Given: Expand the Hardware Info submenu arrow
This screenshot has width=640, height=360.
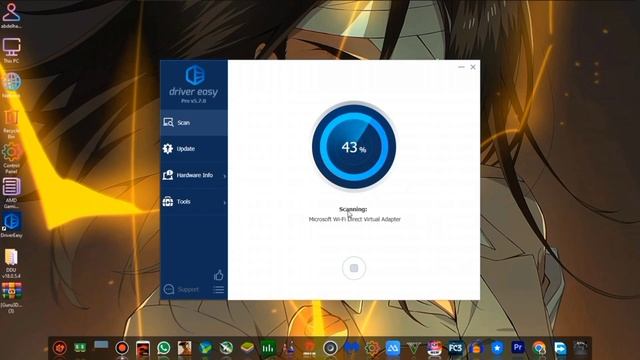Looking at the screenshot, I should tap(225, 176).
